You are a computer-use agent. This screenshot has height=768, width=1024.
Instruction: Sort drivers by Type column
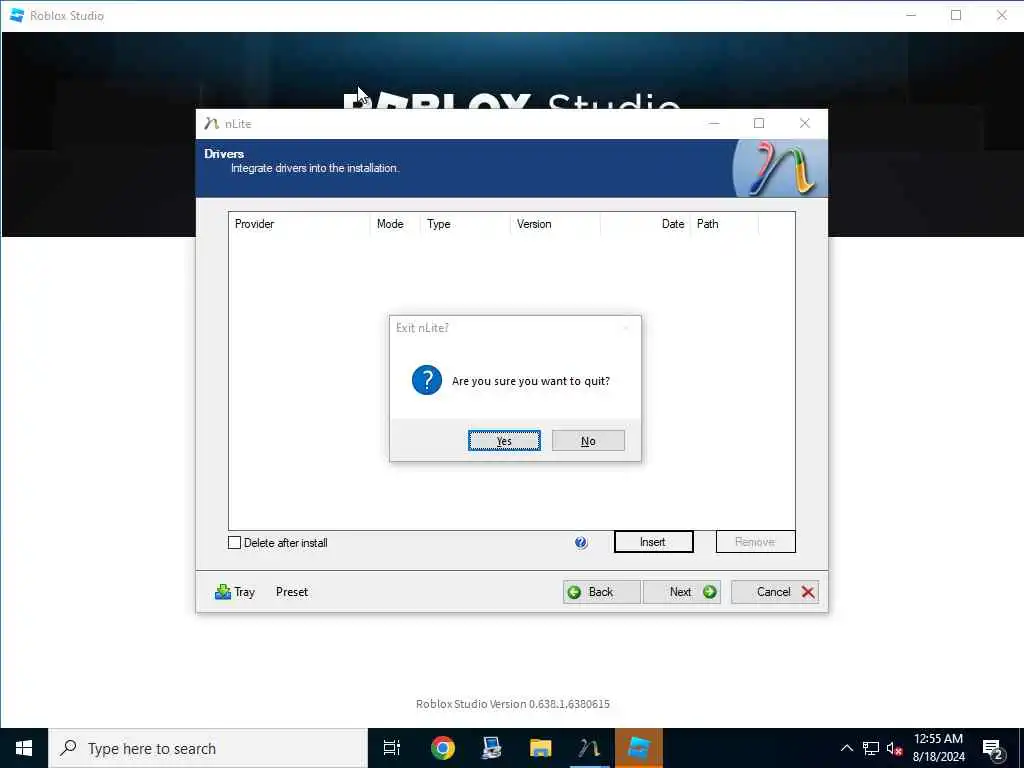[x=465, y=224]
